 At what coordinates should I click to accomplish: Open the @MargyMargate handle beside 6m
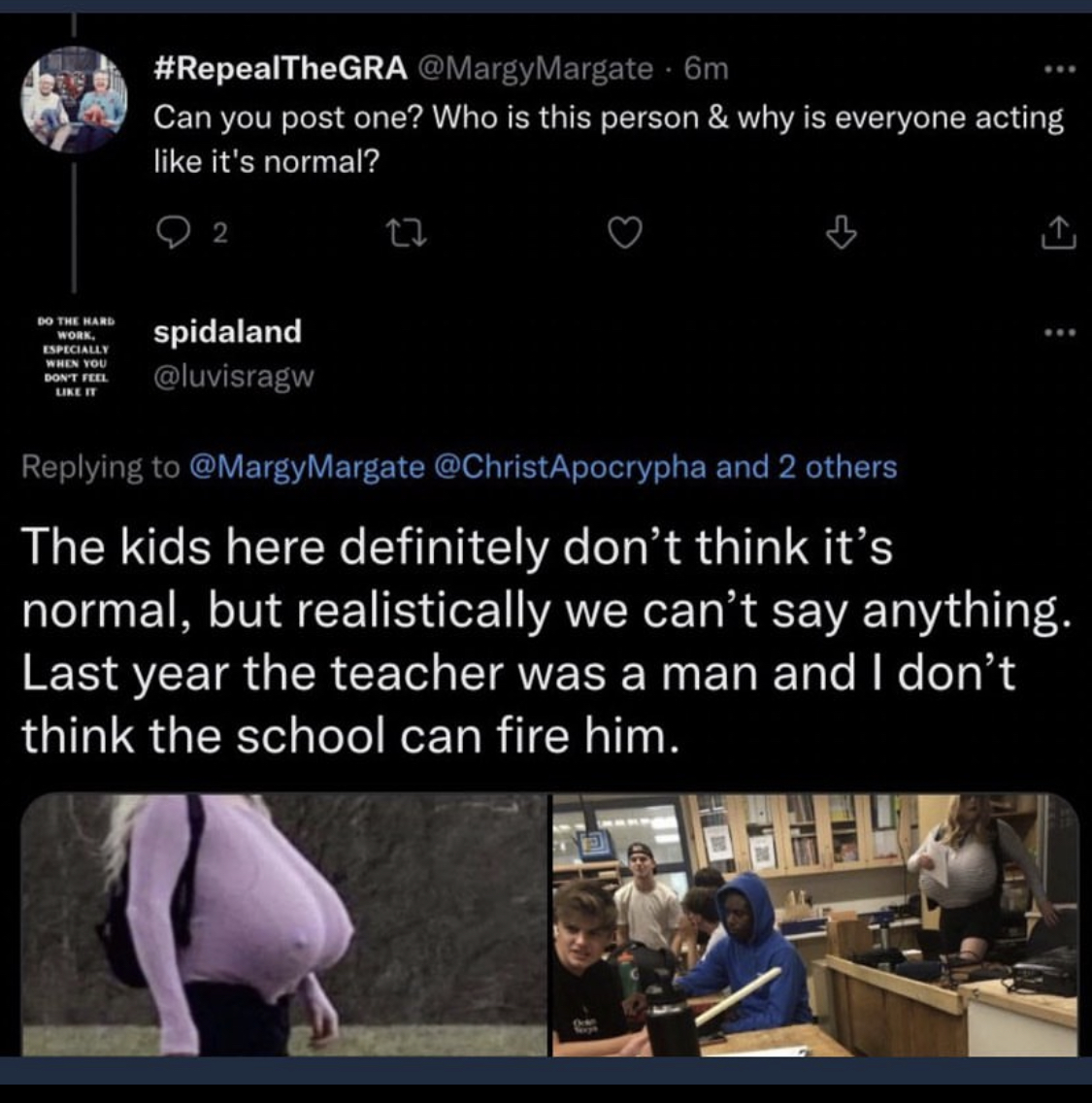coord(536,68)
